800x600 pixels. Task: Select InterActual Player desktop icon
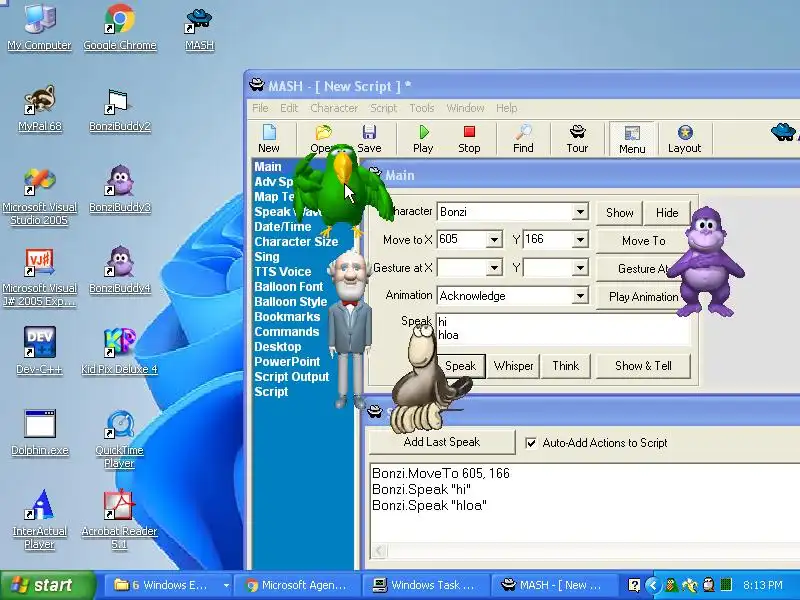(39, 519)
